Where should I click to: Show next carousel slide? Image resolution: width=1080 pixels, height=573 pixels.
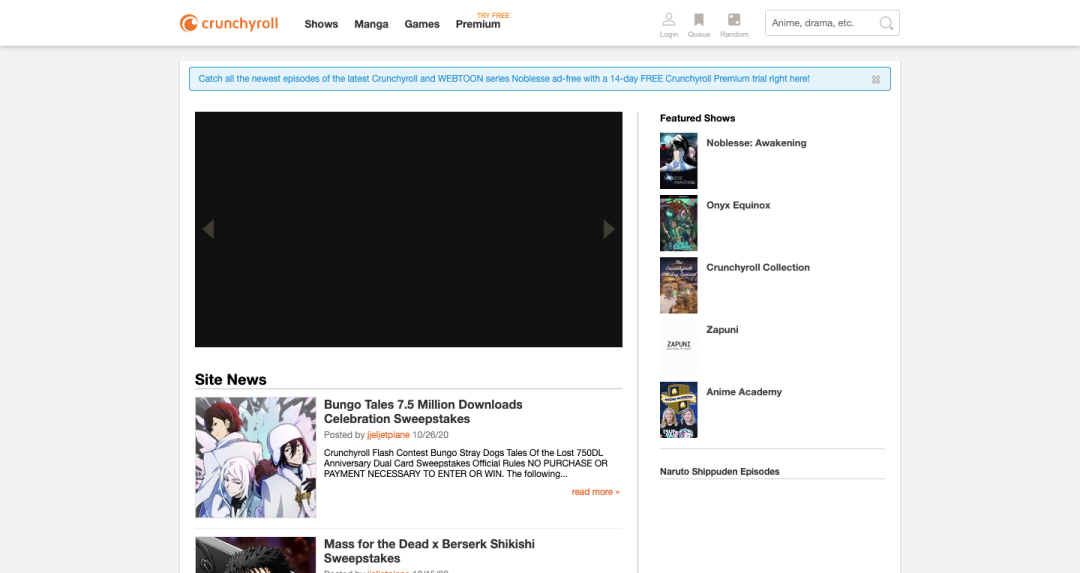pyautogui.click(x=609, y=229)
